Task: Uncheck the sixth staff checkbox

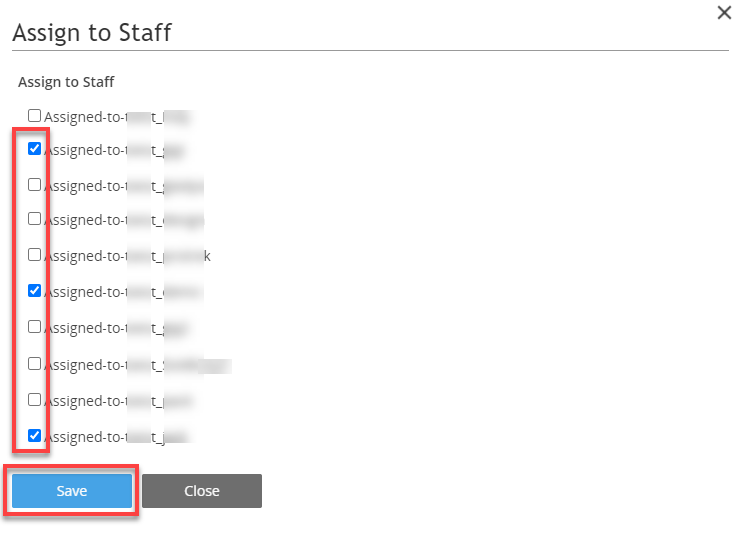Action: tap(34, 291)
